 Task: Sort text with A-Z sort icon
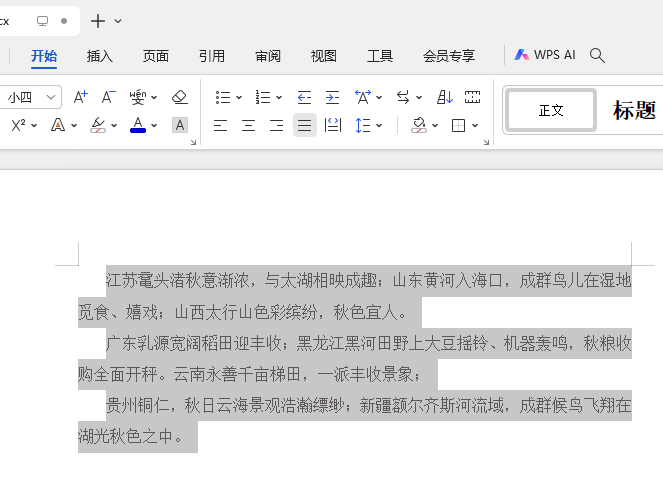(445, 97)
